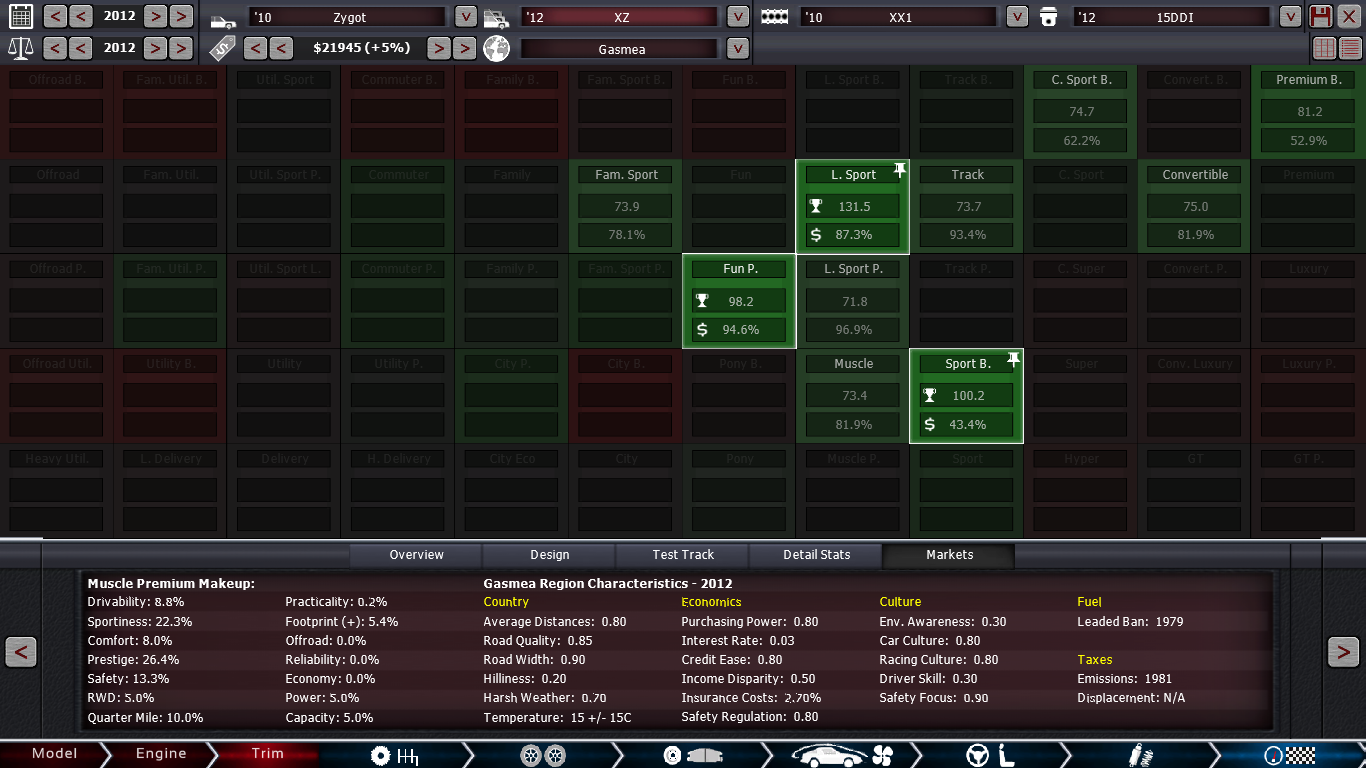Viewport: 1366px width, 768px height.
Task: Select the Markets tab
Action: pyautogui.click(x=949, y=555)
